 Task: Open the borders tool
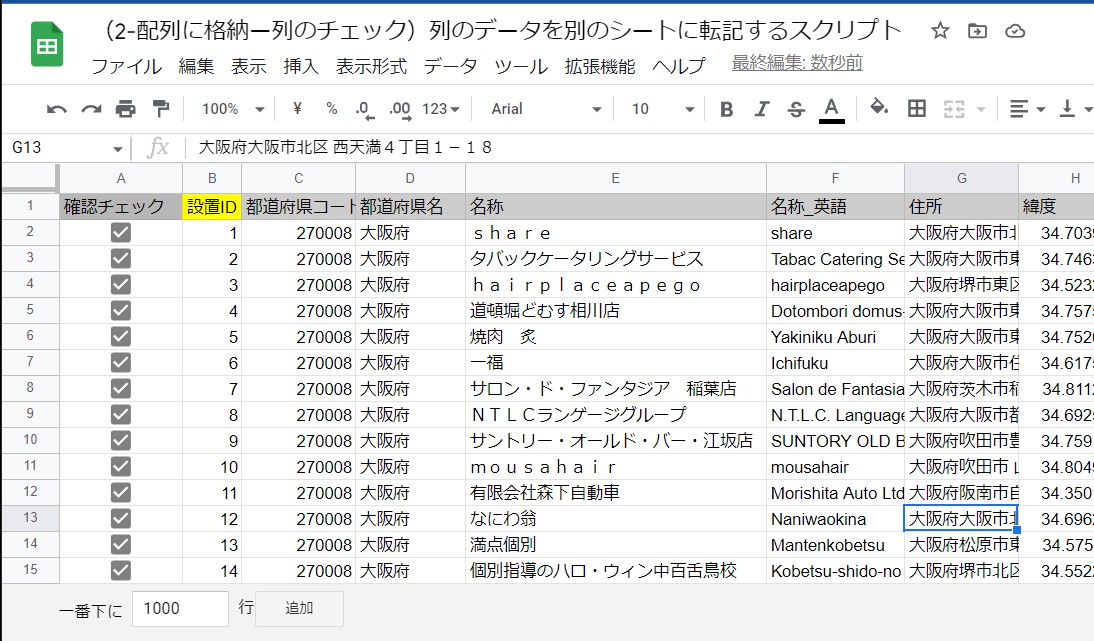click(x=917, y=109)
